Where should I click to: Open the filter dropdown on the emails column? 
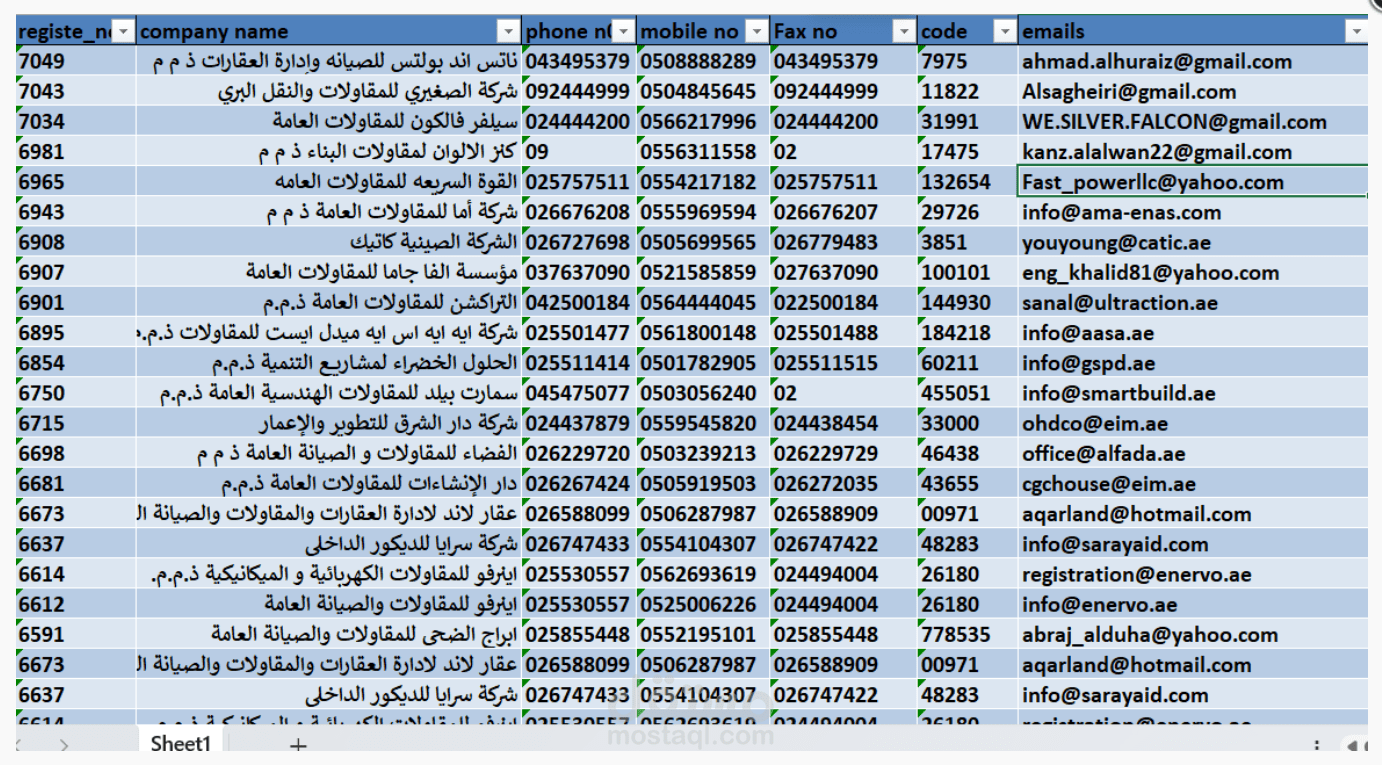(1358, 30)
